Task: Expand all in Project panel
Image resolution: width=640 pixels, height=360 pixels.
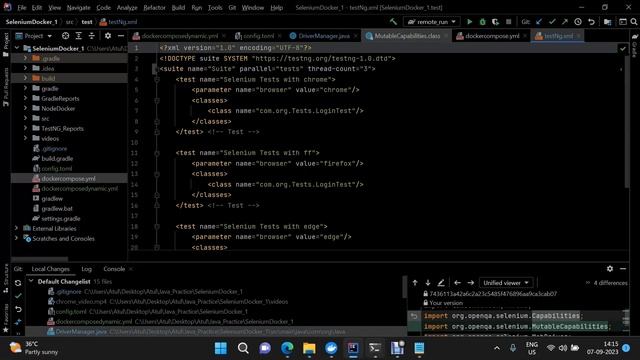Action: 78,36
